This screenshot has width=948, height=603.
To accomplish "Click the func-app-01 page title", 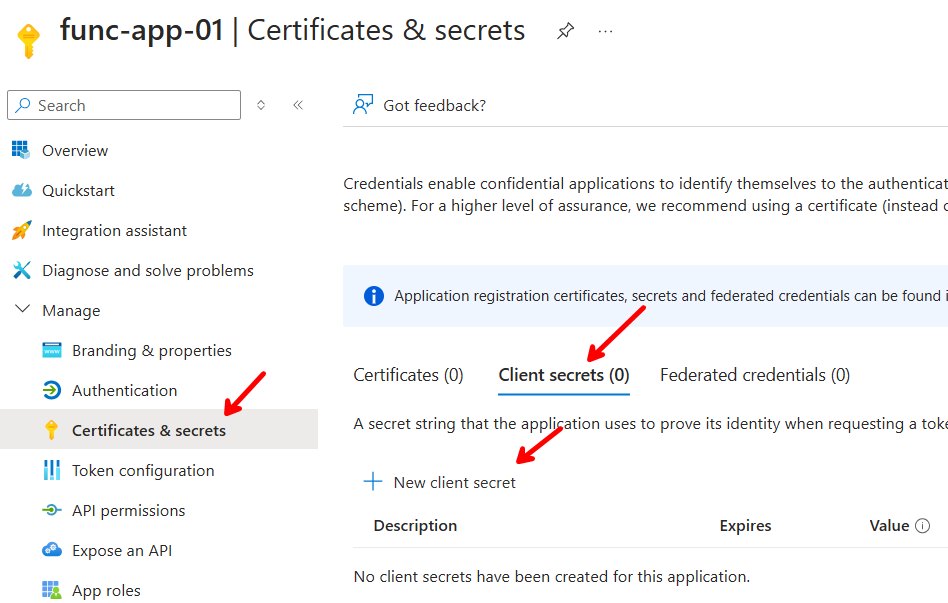I will pos(141,30).
